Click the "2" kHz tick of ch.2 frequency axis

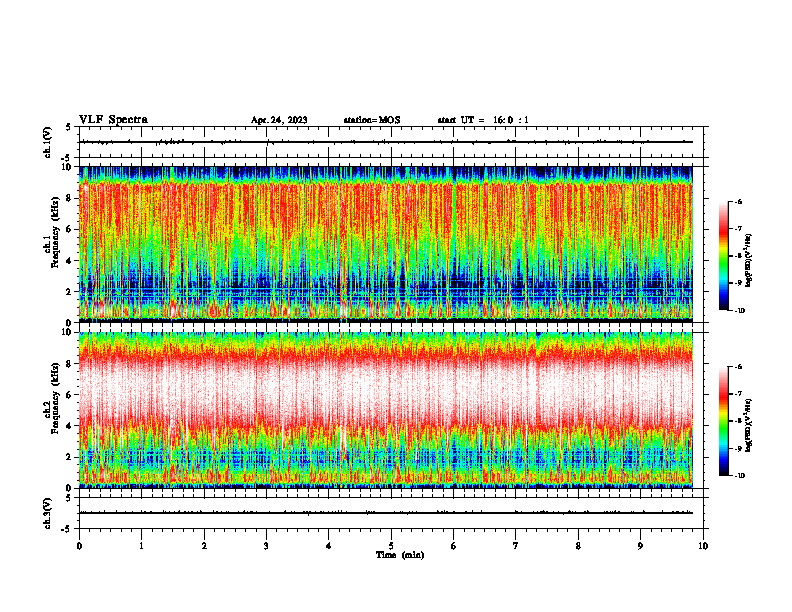pyautogui.click(x=70, y=457)
